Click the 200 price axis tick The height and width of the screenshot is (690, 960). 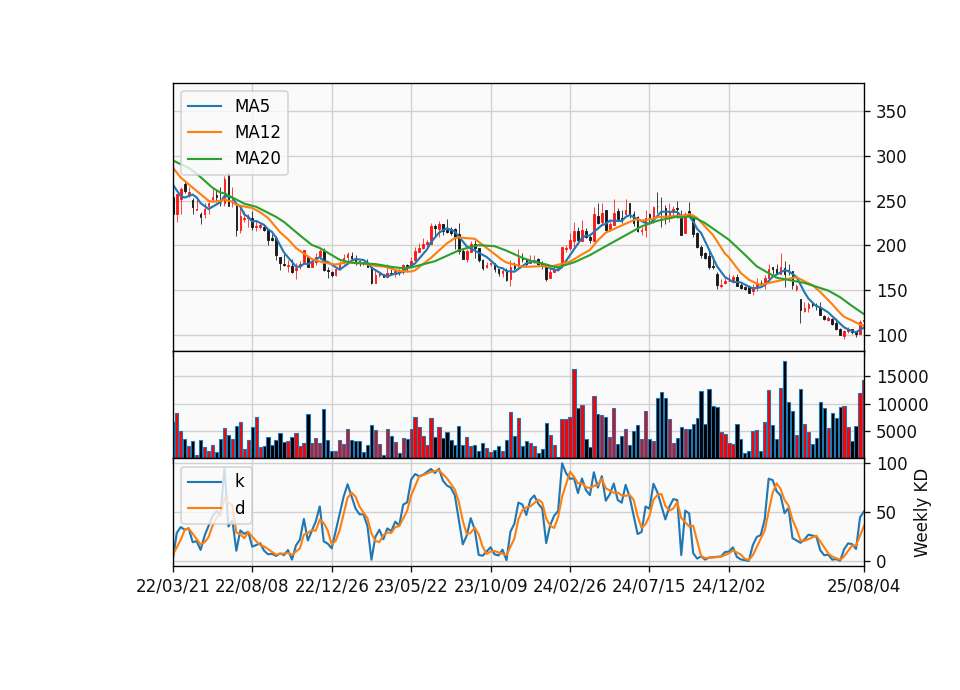point(891,246)
